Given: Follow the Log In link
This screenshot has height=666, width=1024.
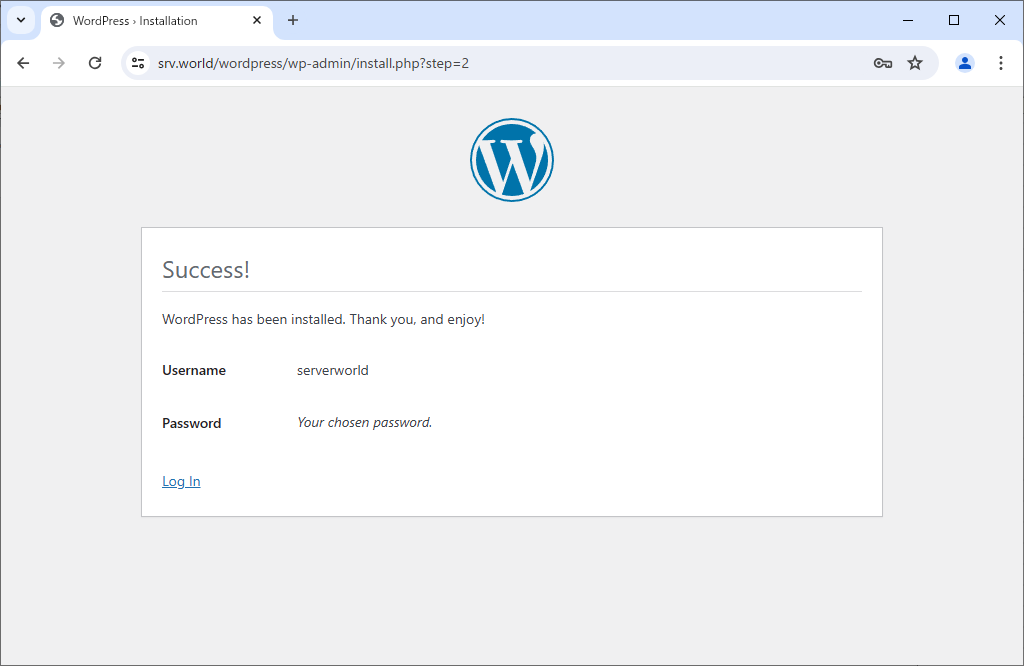Looking at the screenshot, I should pyautogui.click(x=181, y=481).
